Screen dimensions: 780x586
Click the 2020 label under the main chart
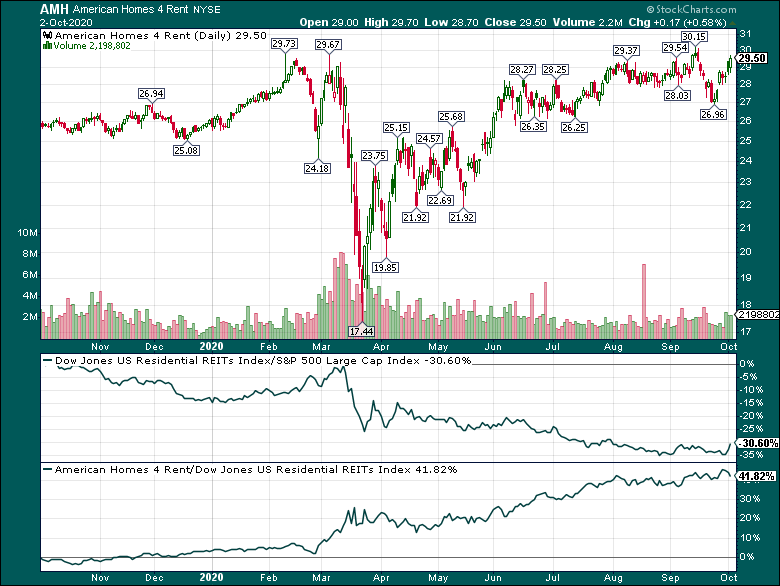pyautogui.click(x=211, y=346)
